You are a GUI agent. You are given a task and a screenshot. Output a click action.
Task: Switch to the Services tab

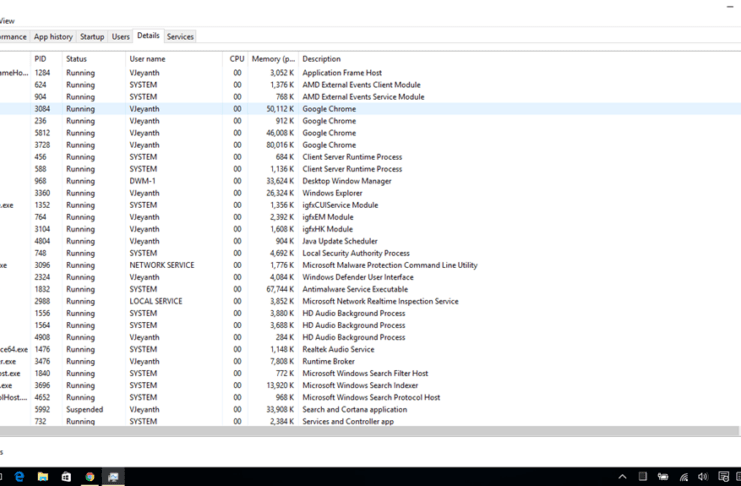tap(180, 37)
